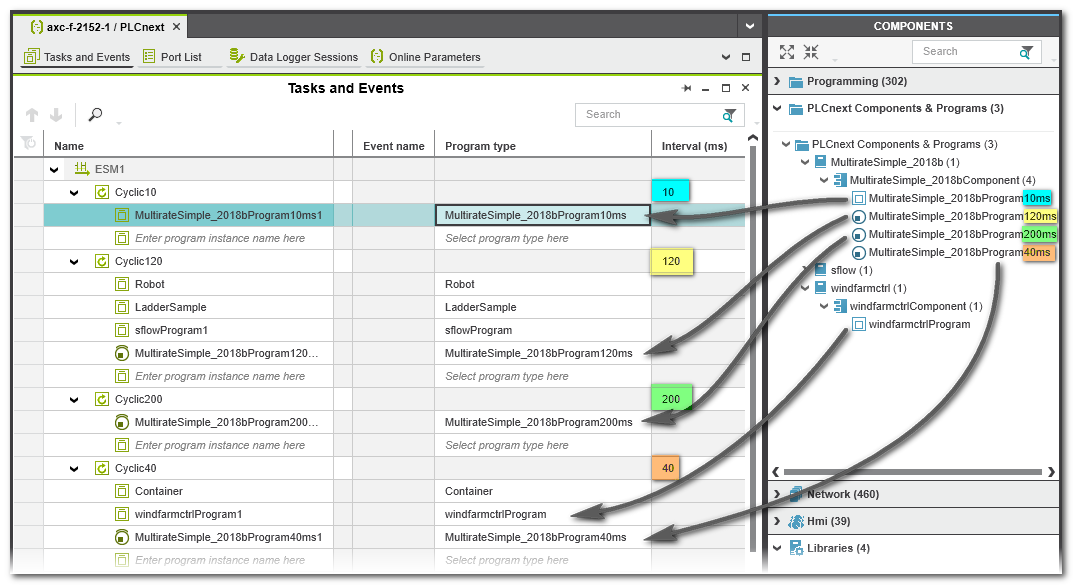
Task: Collapse the ESM1 node
Action: [54, 170]
